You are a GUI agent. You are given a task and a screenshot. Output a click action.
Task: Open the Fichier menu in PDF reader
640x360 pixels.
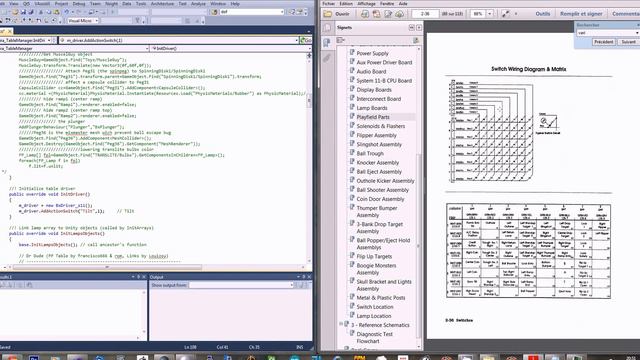(329, 4)
